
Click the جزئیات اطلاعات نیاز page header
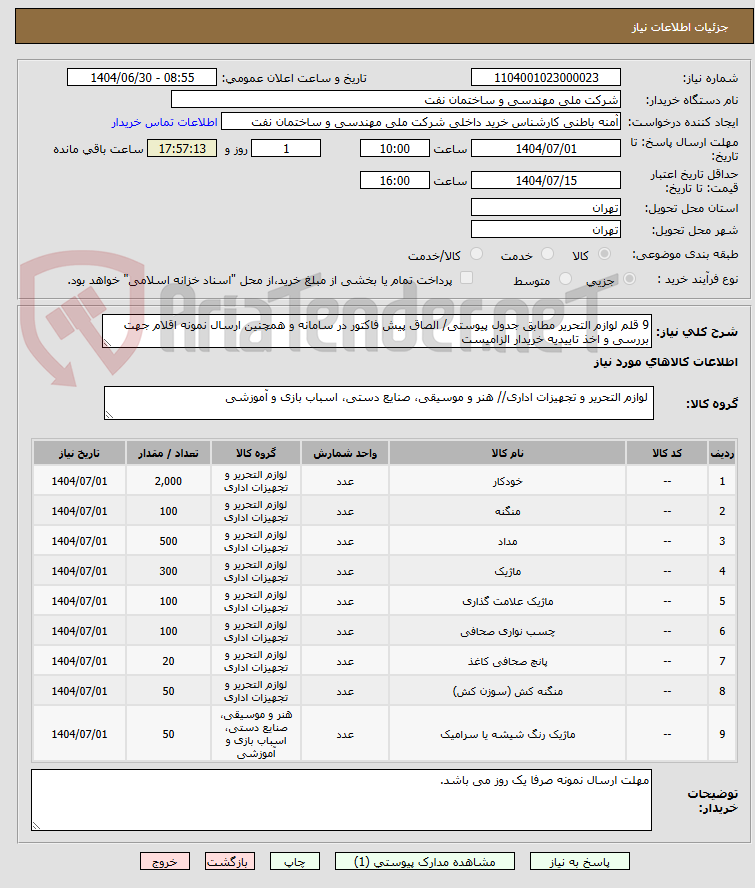pyautogui.click(x=384, y=26)
